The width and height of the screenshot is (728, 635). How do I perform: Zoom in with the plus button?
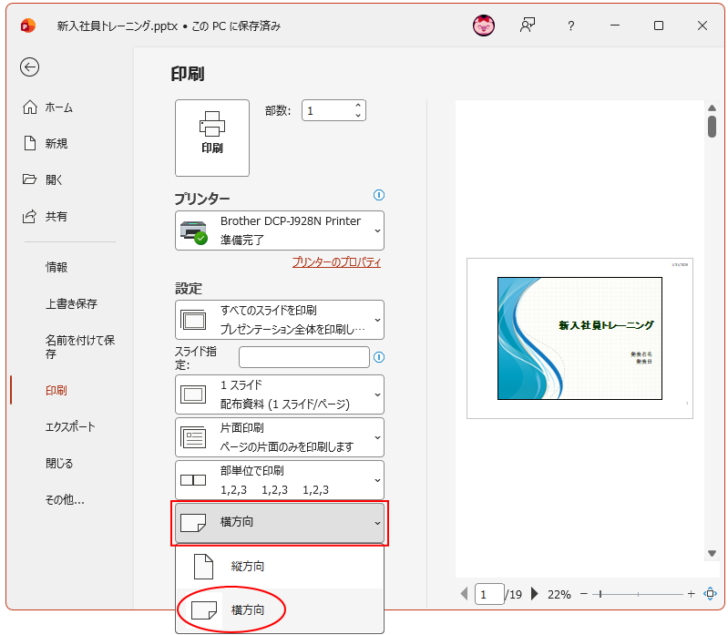coord(691,594)
